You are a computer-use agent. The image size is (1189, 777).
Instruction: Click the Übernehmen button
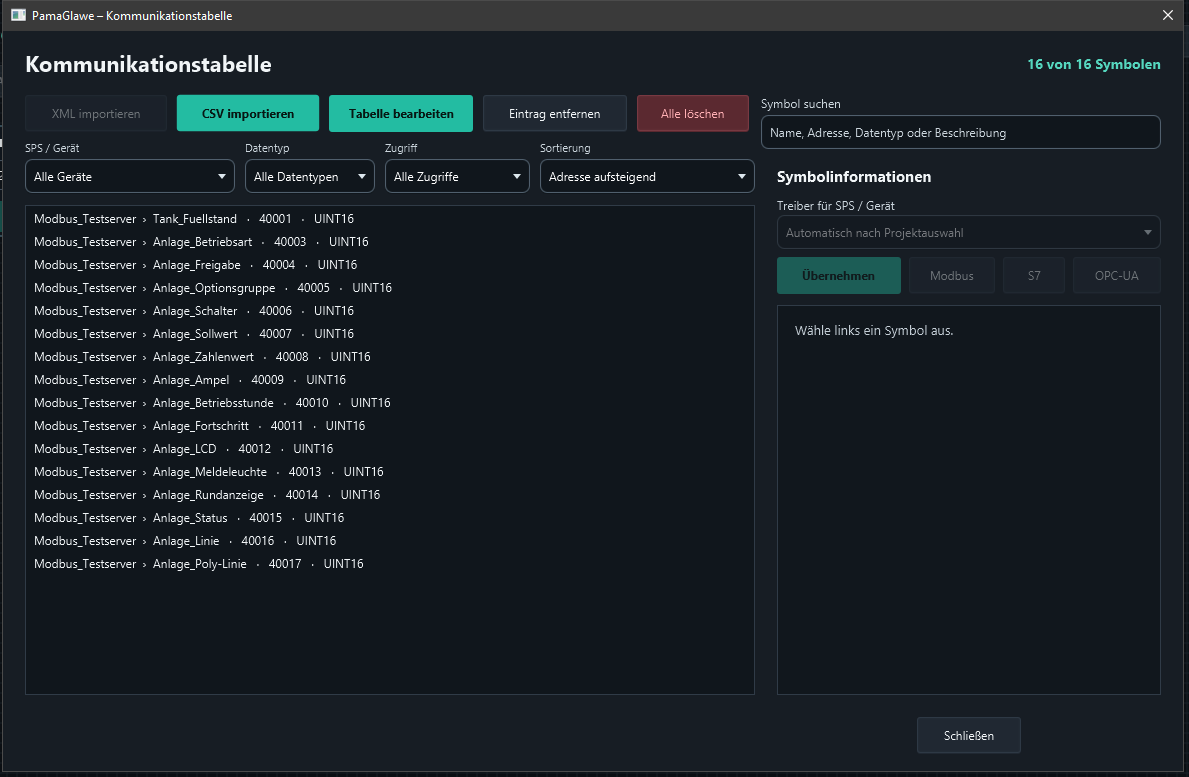(x=839, y=276)
